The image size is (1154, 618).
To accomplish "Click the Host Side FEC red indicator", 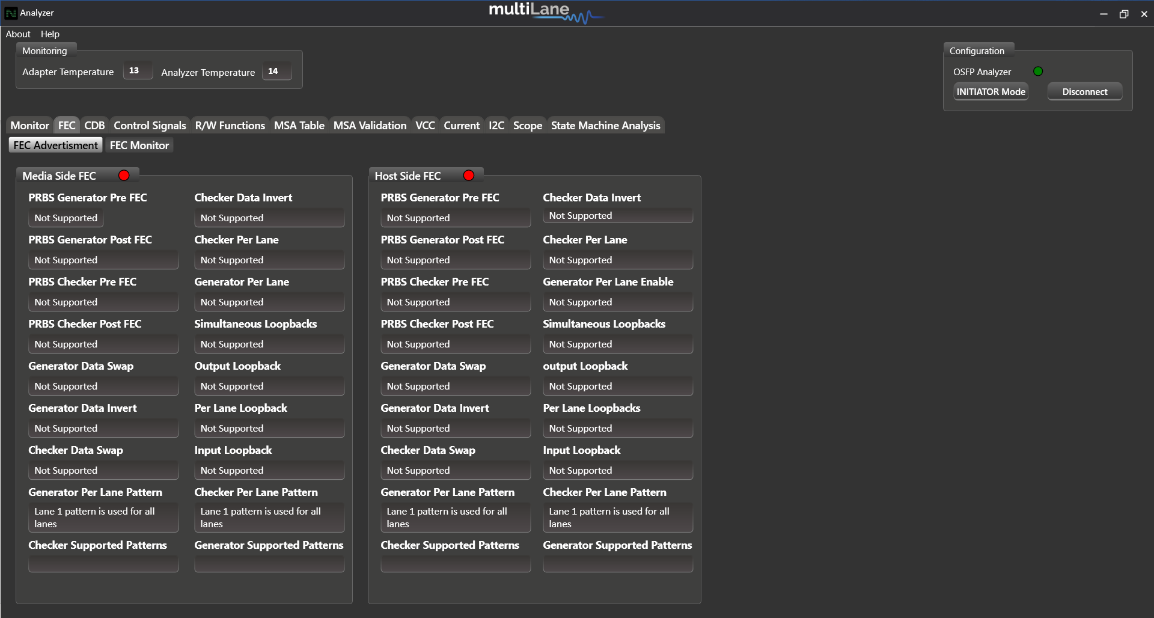I will tap(468, 176).
